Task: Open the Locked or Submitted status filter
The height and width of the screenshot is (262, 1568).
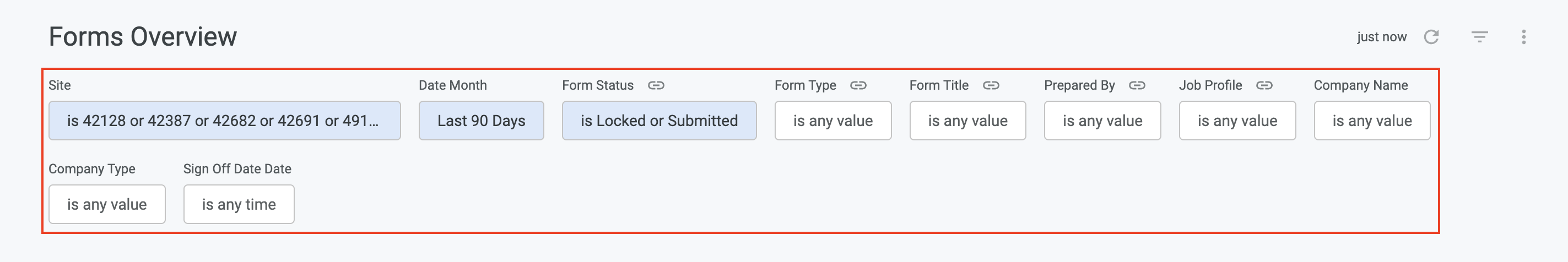Action: (x=659, y=121)
